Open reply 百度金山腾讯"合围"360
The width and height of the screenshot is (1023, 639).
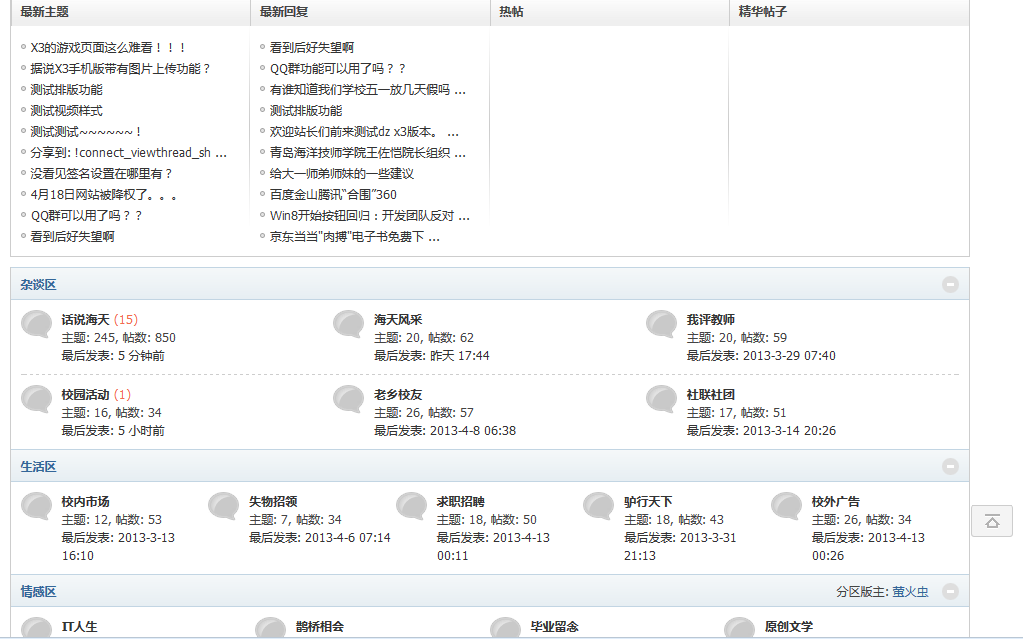click(x=333, y=195)
